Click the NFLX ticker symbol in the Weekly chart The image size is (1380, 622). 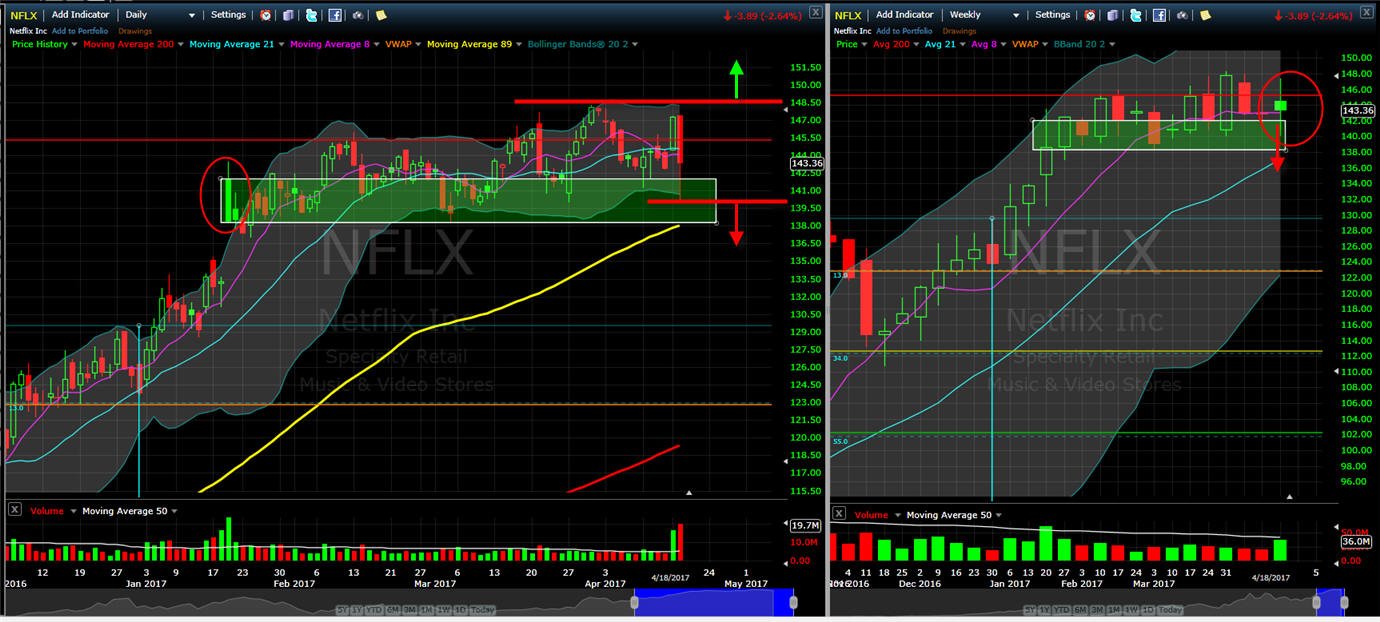point(847,15)
